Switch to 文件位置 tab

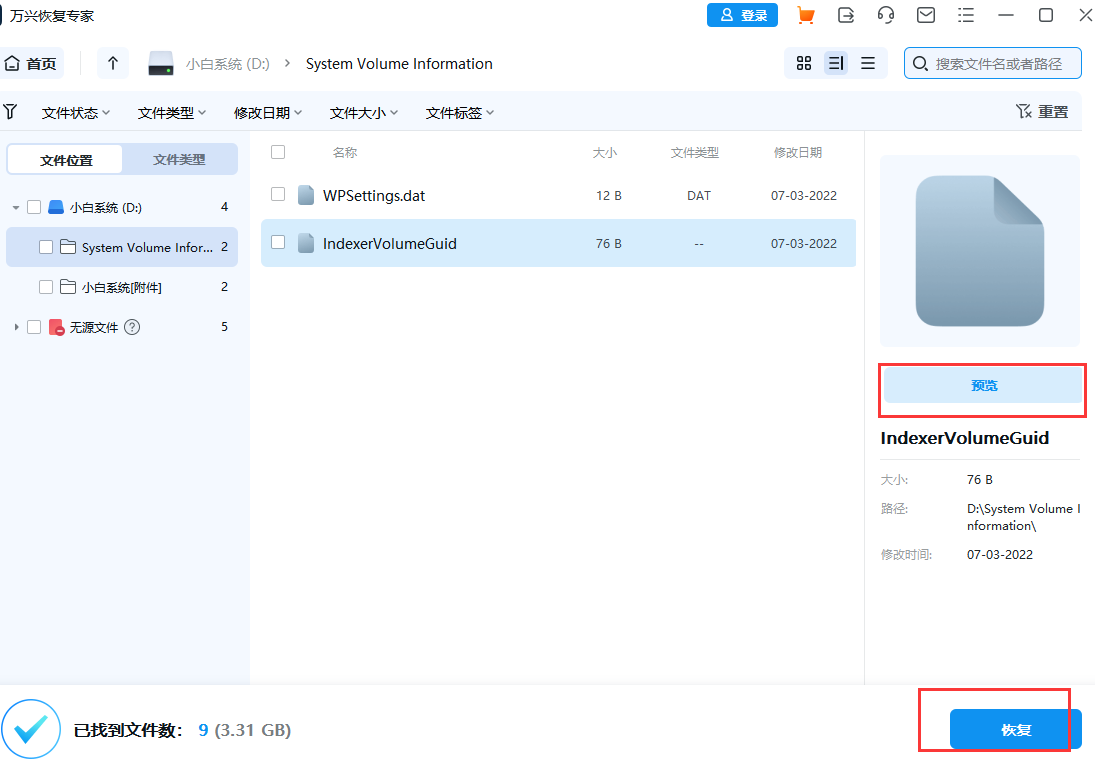click(x=66, y=160)
